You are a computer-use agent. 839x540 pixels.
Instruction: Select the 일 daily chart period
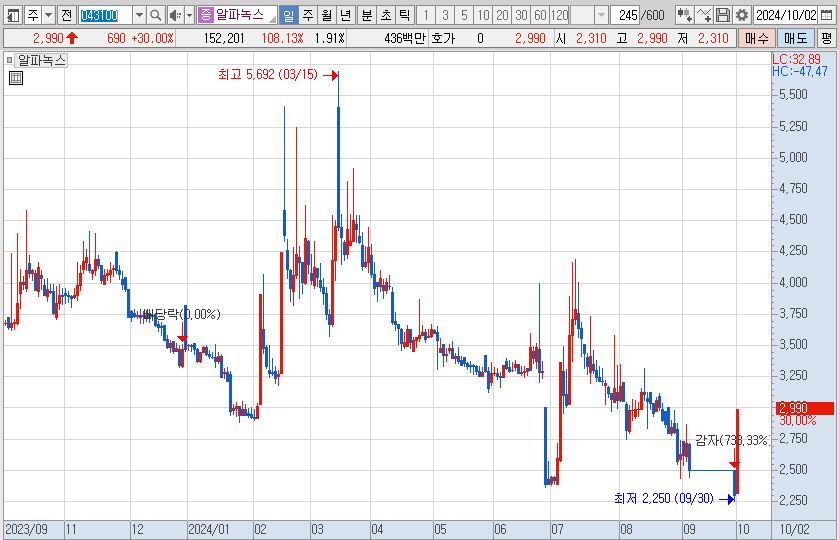coord(288,15)
